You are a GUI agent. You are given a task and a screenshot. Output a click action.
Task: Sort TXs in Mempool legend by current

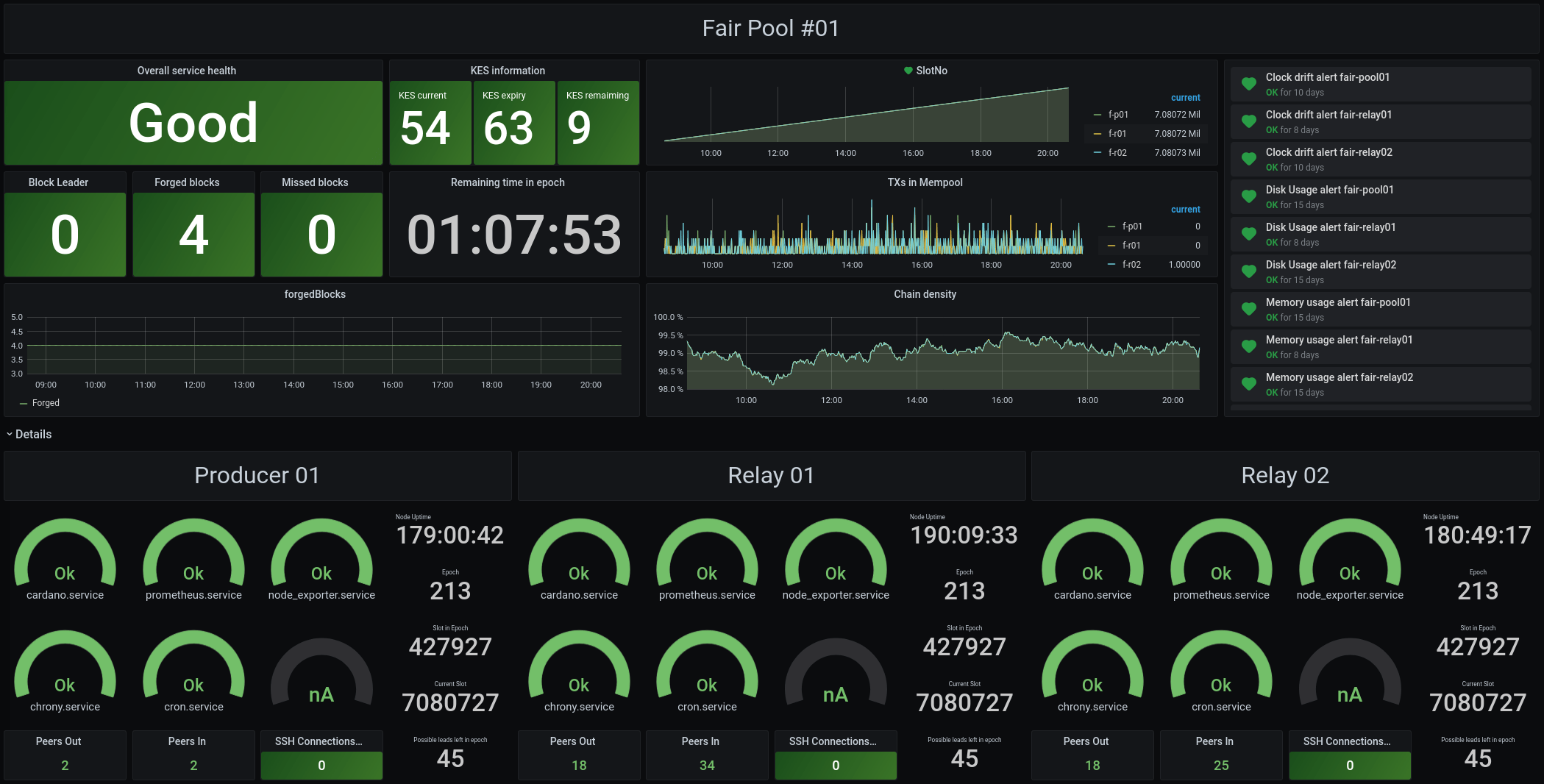coord(1185,210)
